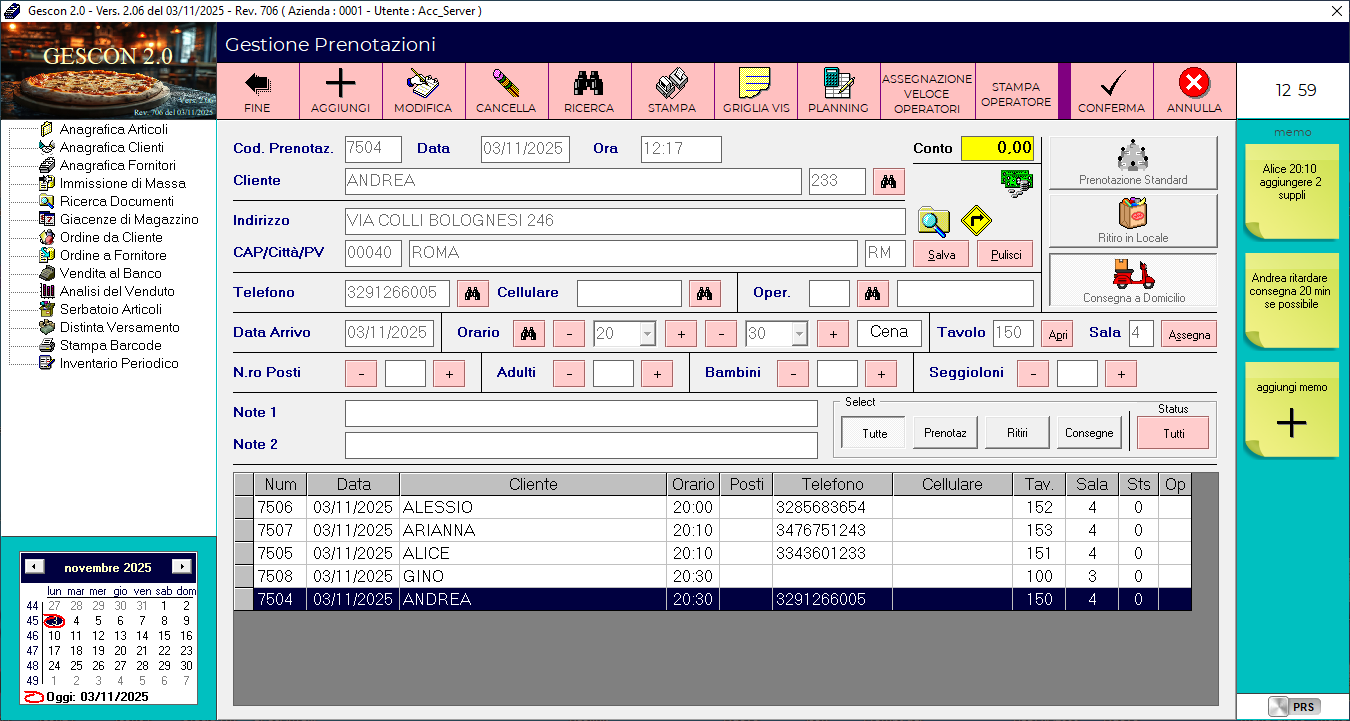
Task: Click the CANCELLA toolbar icon
Action: (x=506, y=91)
